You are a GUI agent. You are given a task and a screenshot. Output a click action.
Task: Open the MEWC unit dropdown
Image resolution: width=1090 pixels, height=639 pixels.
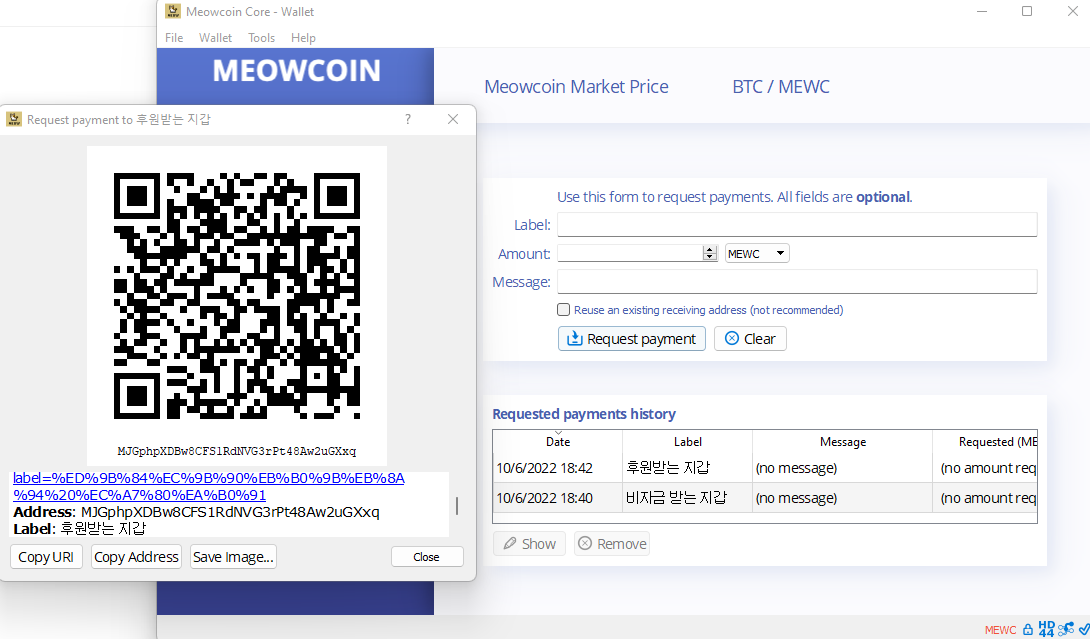757,253
